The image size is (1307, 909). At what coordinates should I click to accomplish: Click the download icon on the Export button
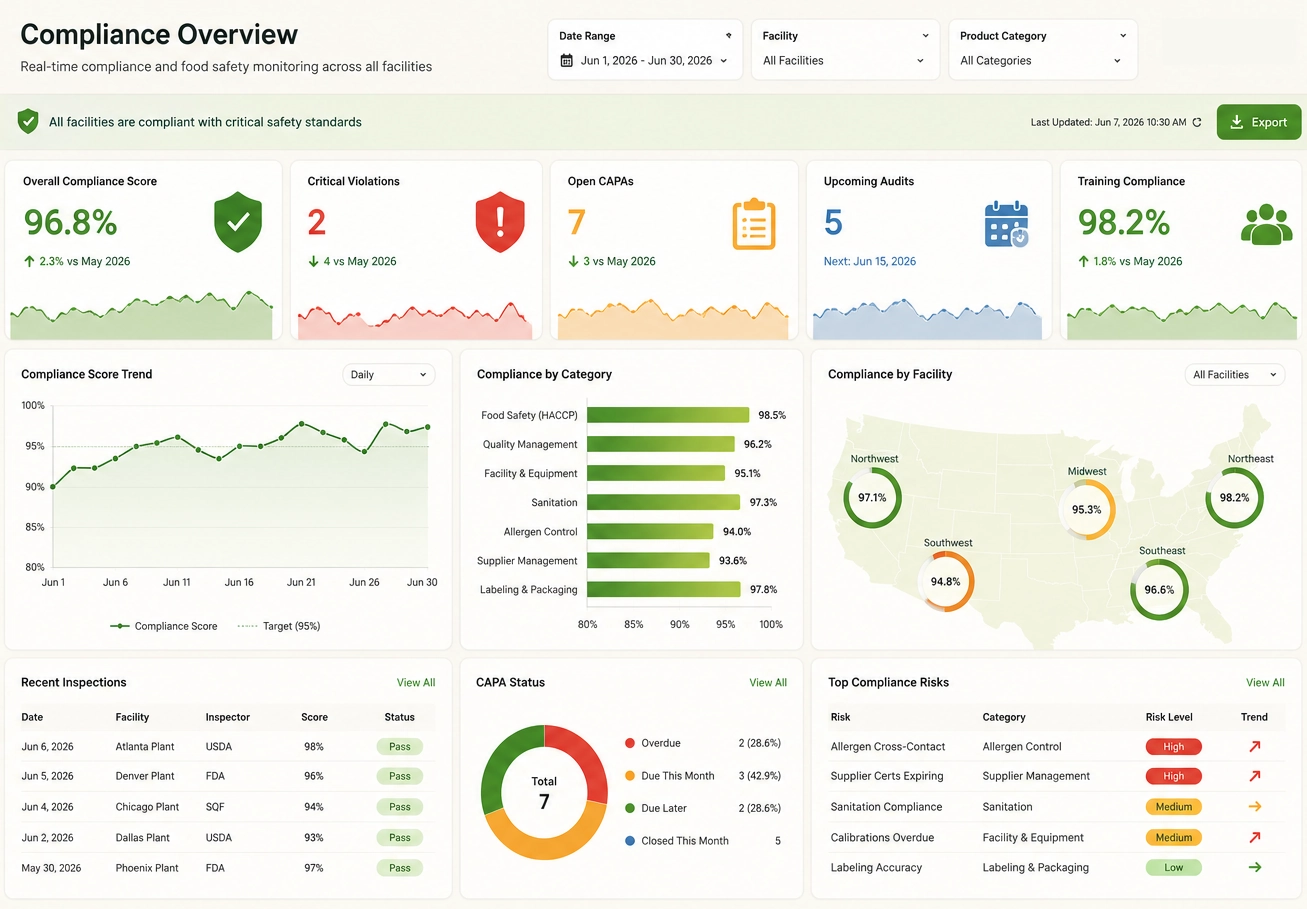[1237, 122]
